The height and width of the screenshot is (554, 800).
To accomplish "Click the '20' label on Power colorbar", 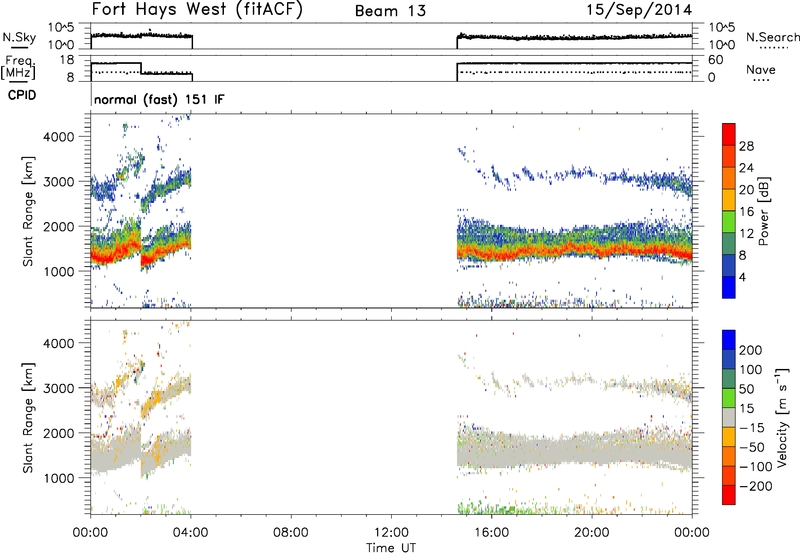I will (746, 190).
